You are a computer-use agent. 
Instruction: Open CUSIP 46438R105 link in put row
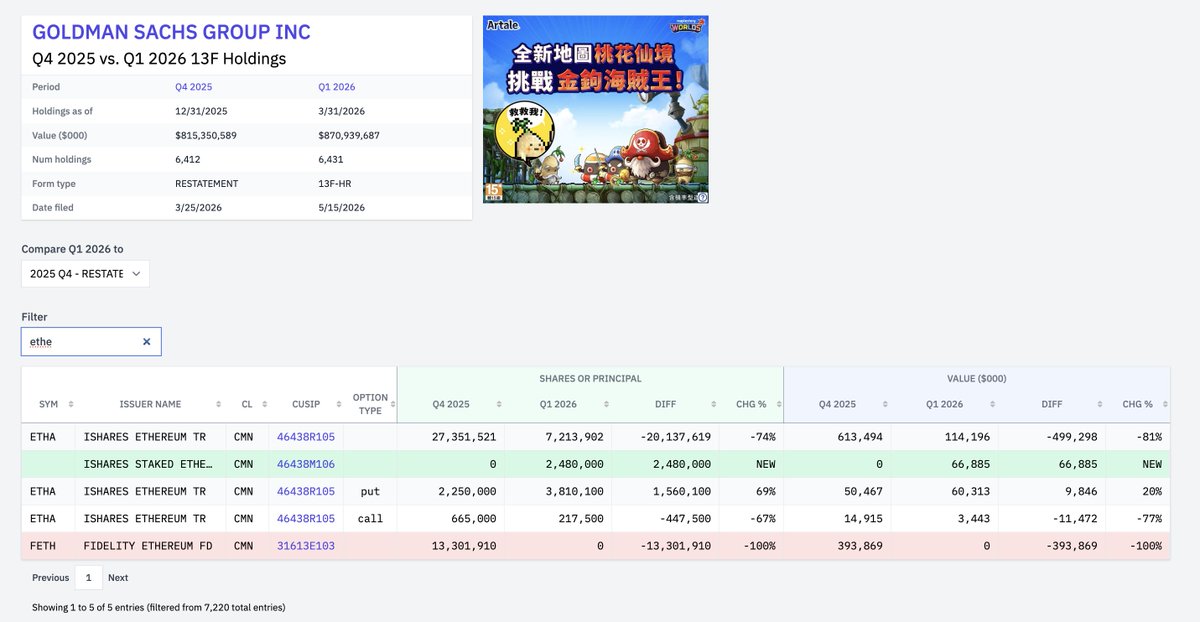[306, 492]
